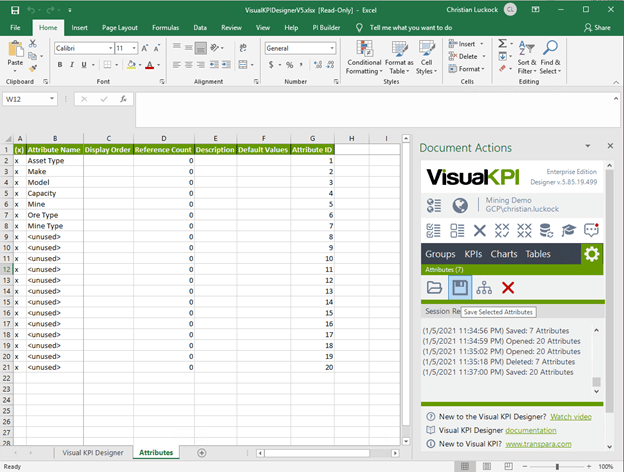Click the documentation link
The image size is (624, 472).
click(531, 430)
